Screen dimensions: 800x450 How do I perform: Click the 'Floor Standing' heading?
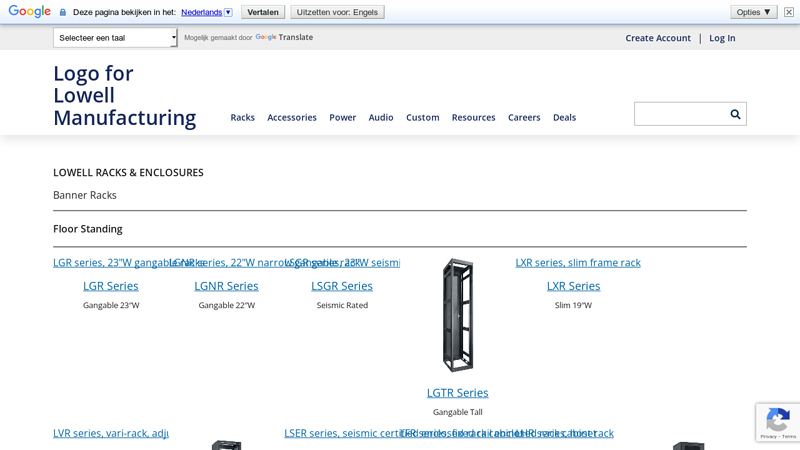[88, 229]
